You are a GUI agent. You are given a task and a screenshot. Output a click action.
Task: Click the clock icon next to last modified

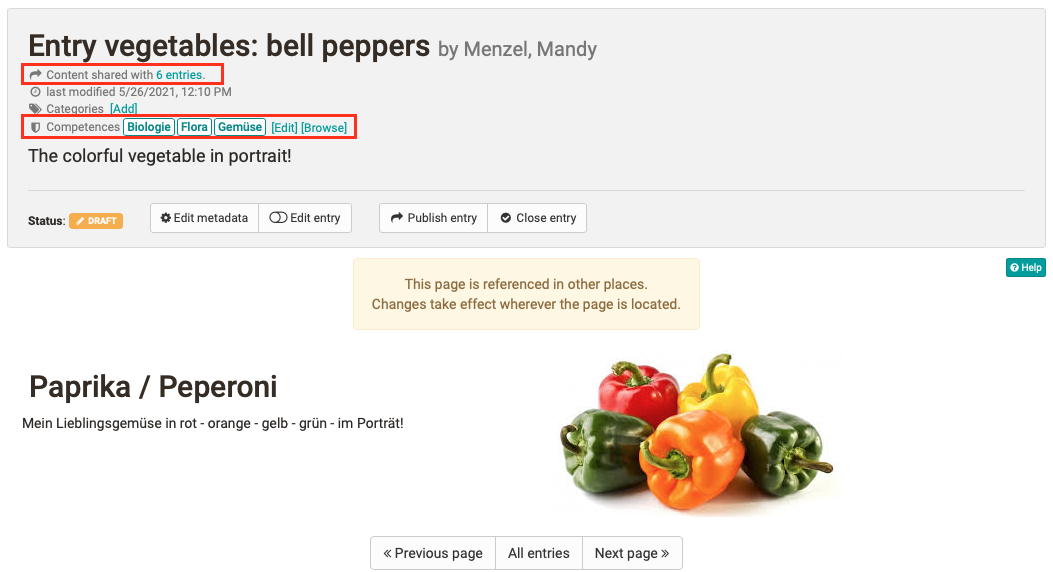pyautogui.click(x=36, y=92)
